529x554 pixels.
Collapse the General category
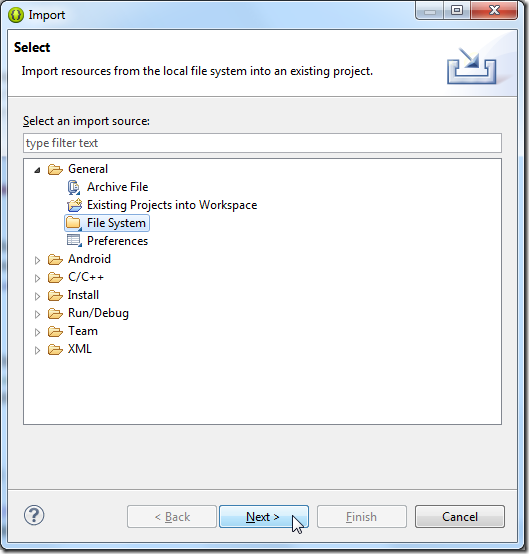click(x=37, y=170)
